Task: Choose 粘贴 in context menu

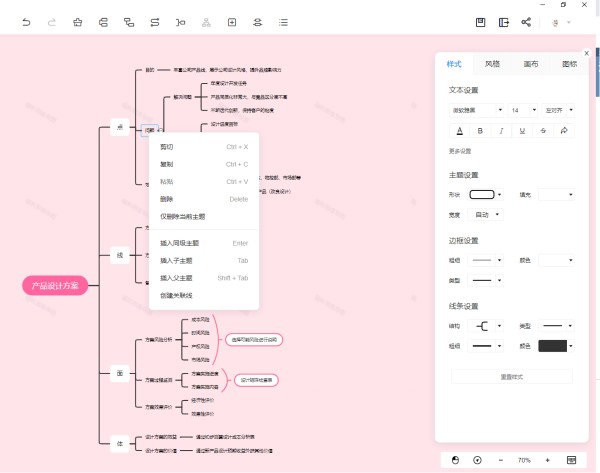Action: pyautogui.click(x=204, y=182)
